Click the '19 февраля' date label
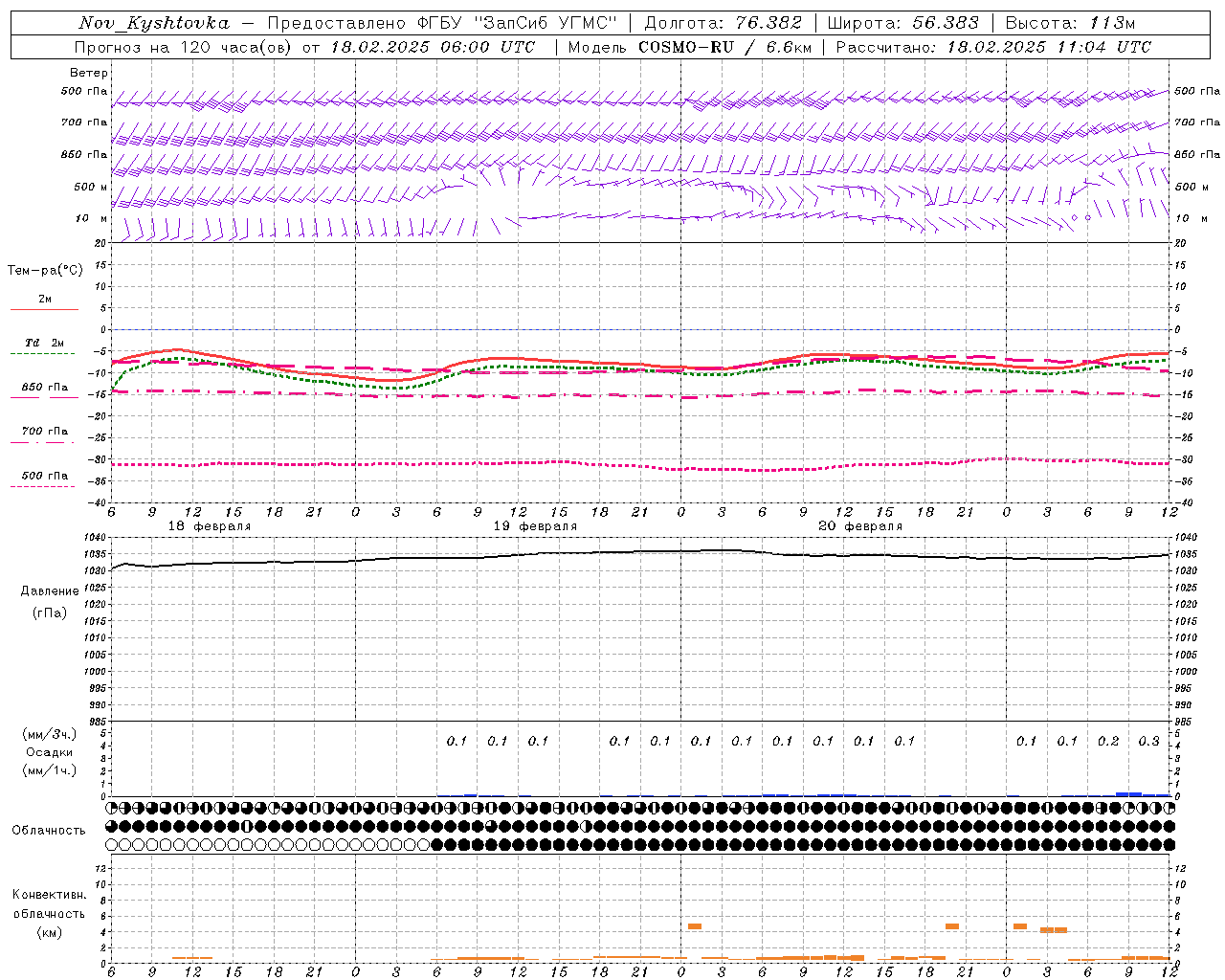 pyautogui.click(x=535, y=526)
